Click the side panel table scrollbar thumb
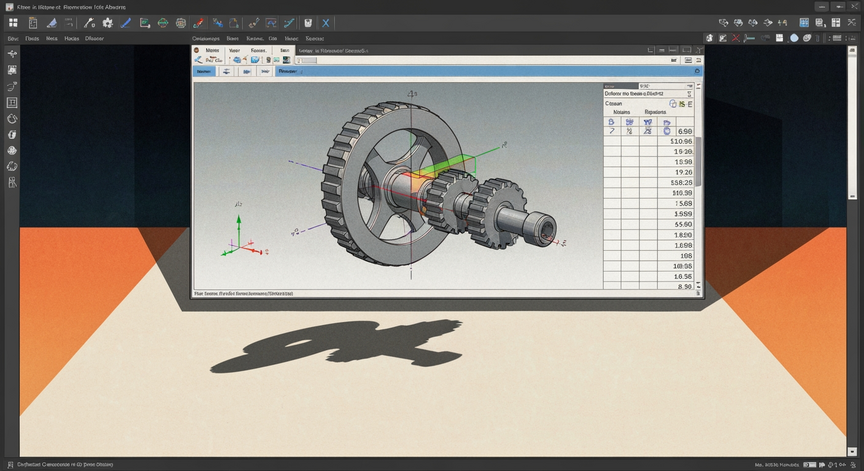 pos(699,161)
